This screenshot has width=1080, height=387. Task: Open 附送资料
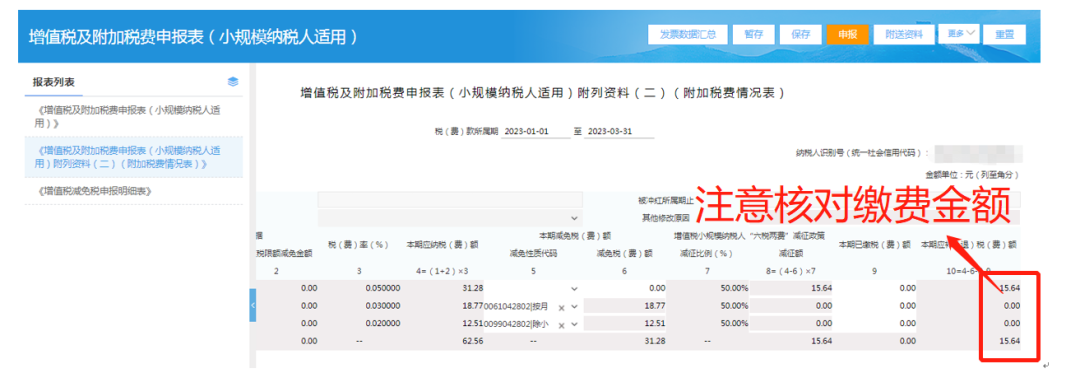[x=904, y=34]
